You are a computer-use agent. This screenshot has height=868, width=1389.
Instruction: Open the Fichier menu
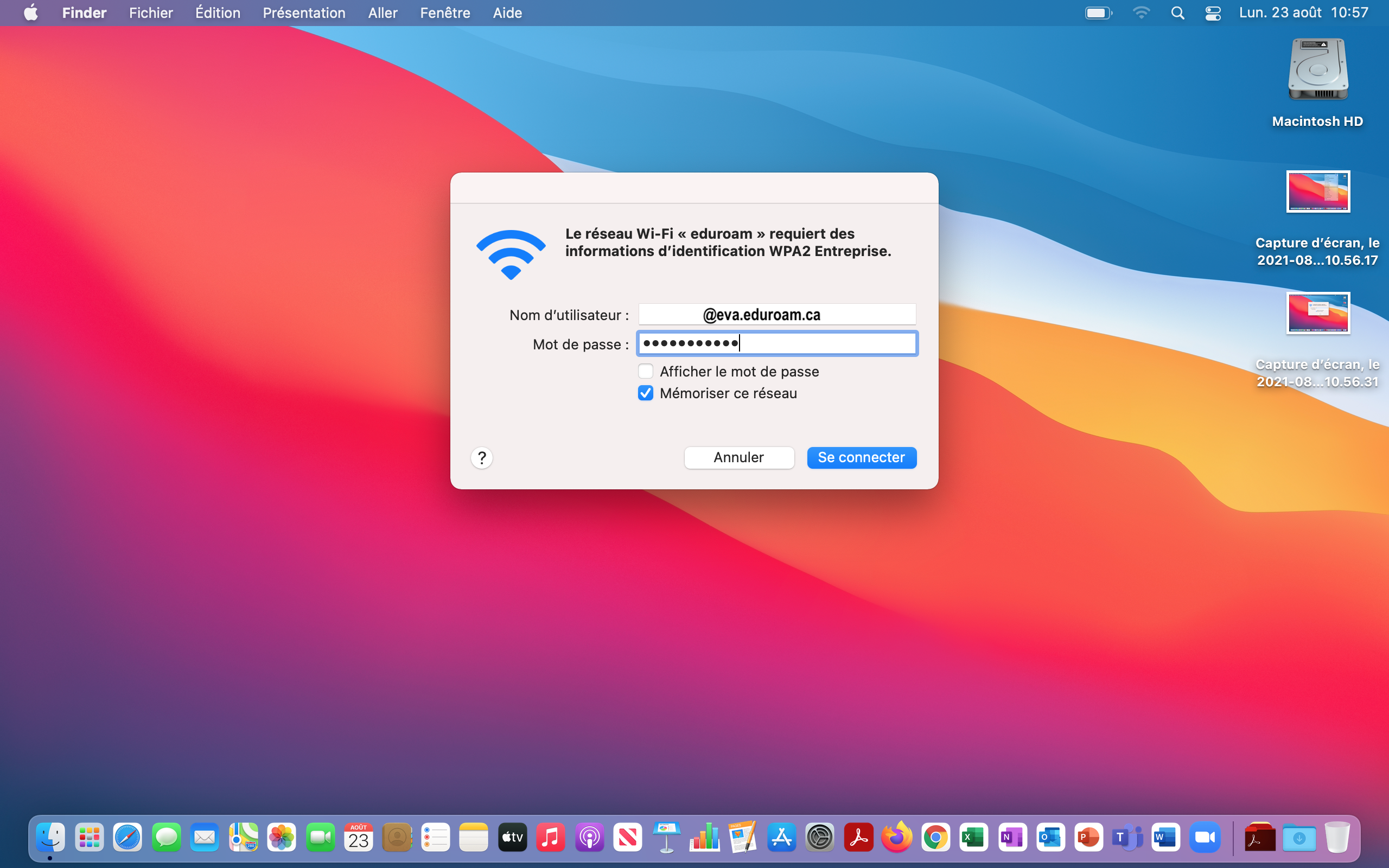151,12
